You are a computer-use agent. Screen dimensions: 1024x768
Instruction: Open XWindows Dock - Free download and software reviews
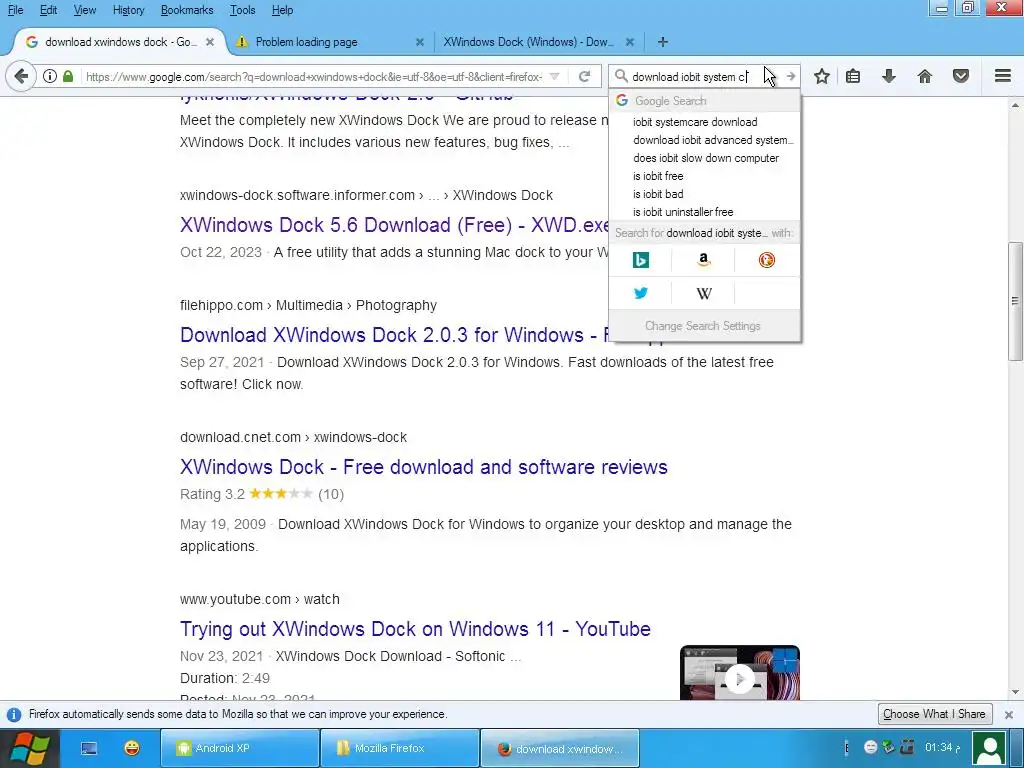tap(424, 467)
